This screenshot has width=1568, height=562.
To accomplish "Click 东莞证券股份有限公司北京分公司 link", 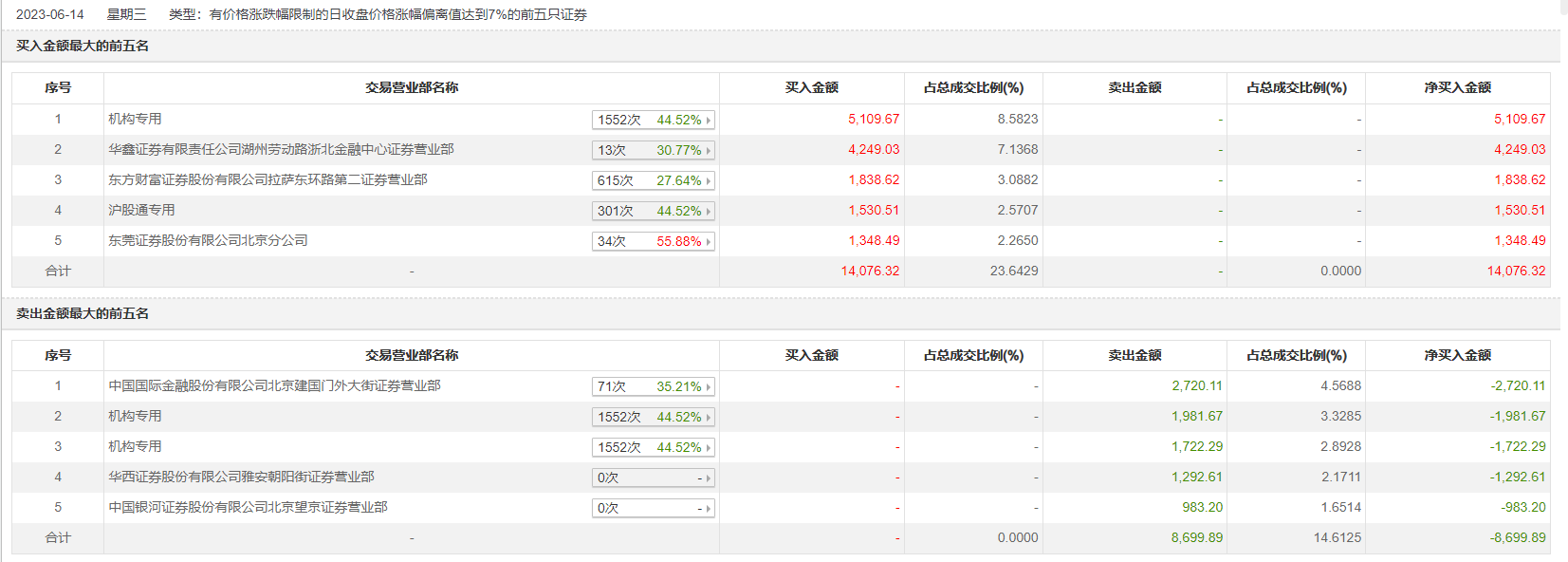I will (208, 240).
